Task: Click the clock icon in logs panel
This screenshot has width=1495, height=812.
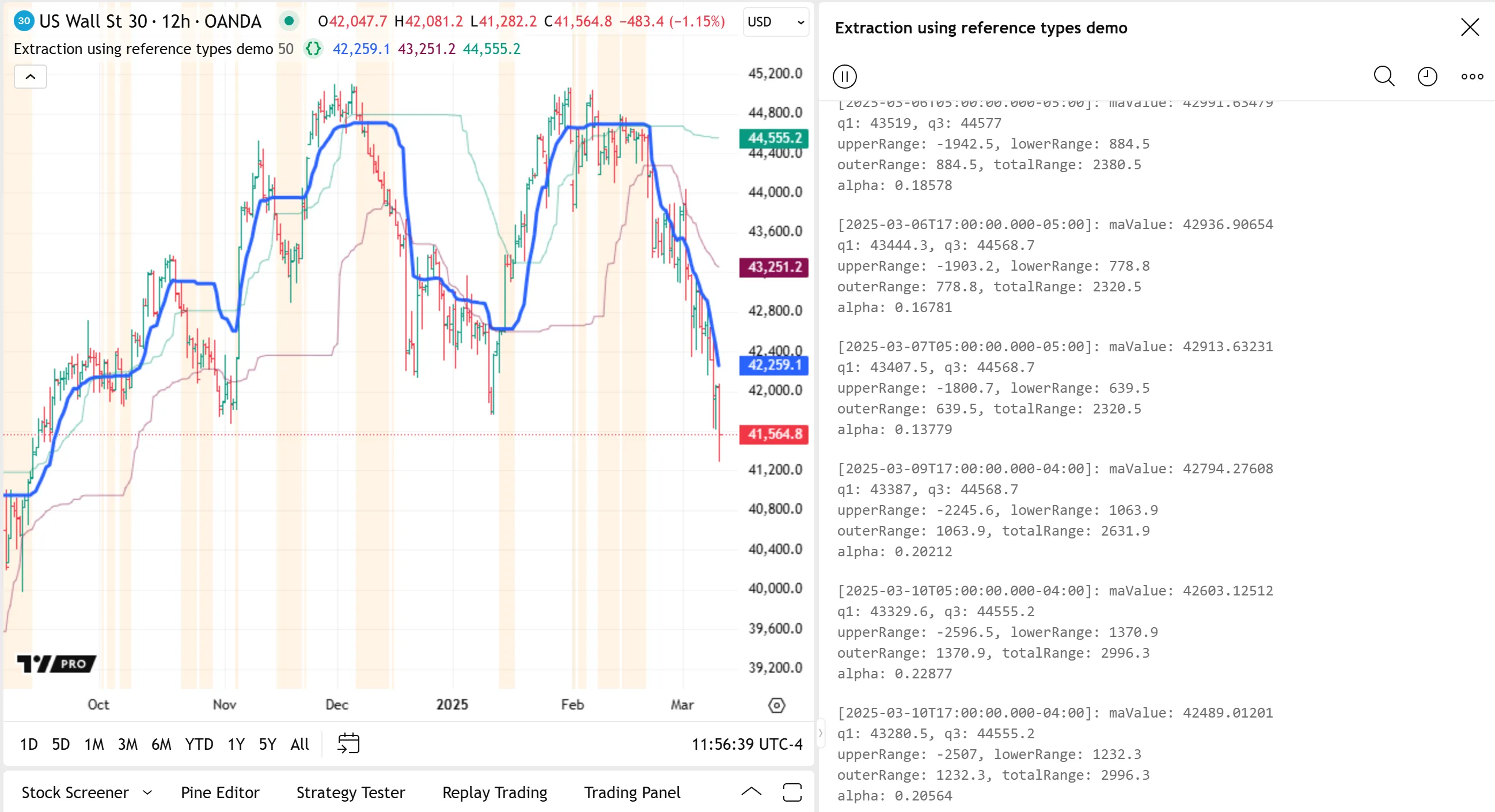Action: coord(1427,77)
